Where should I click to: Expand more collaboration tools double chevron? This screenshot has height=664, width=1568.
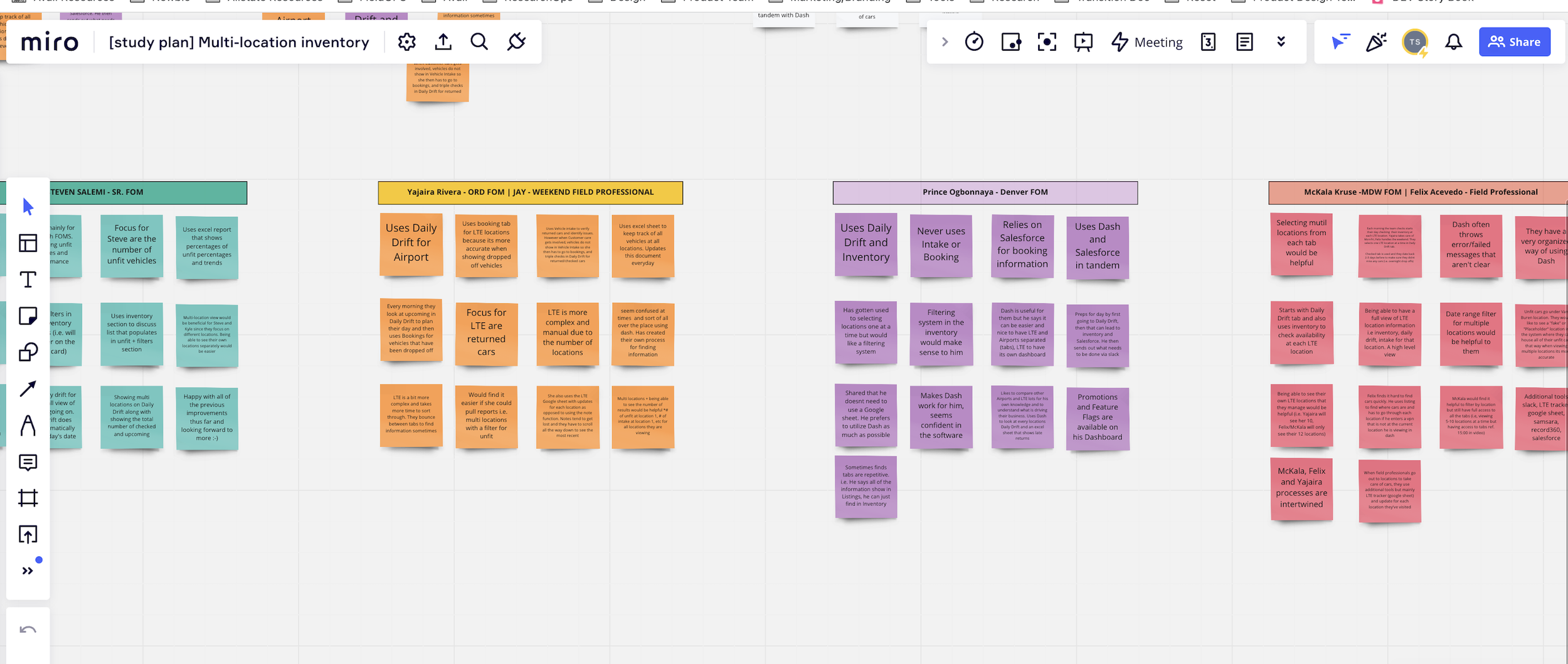coord(1281,42)
